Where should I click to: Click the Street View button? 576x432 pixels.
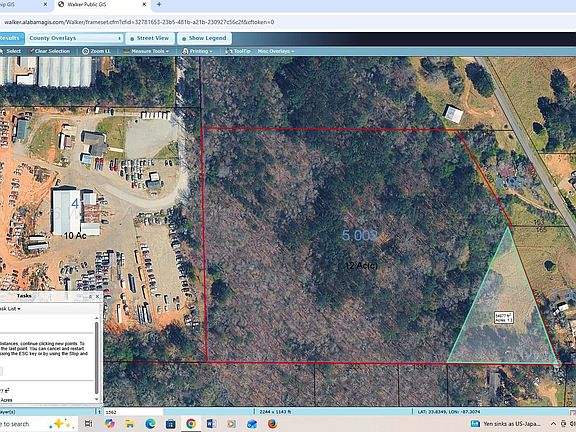pos(150,38)
